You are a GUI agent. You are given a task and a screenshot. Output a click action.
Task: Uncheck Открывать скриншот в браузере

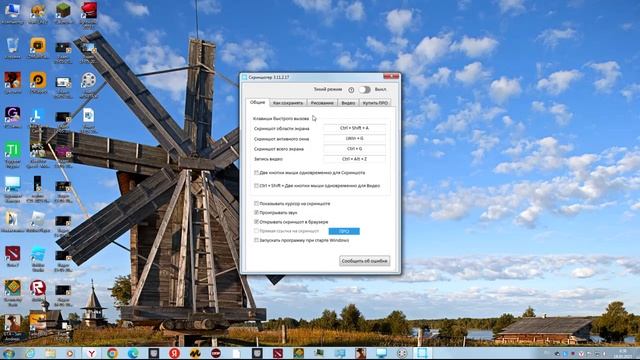(256, 222)
